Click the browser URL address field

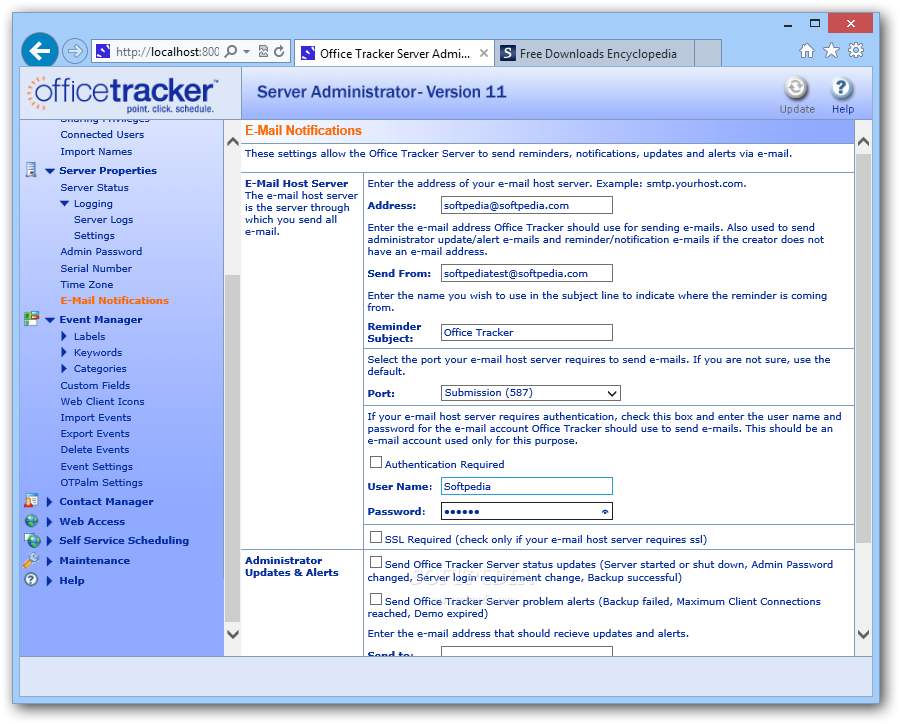(167, 52)
